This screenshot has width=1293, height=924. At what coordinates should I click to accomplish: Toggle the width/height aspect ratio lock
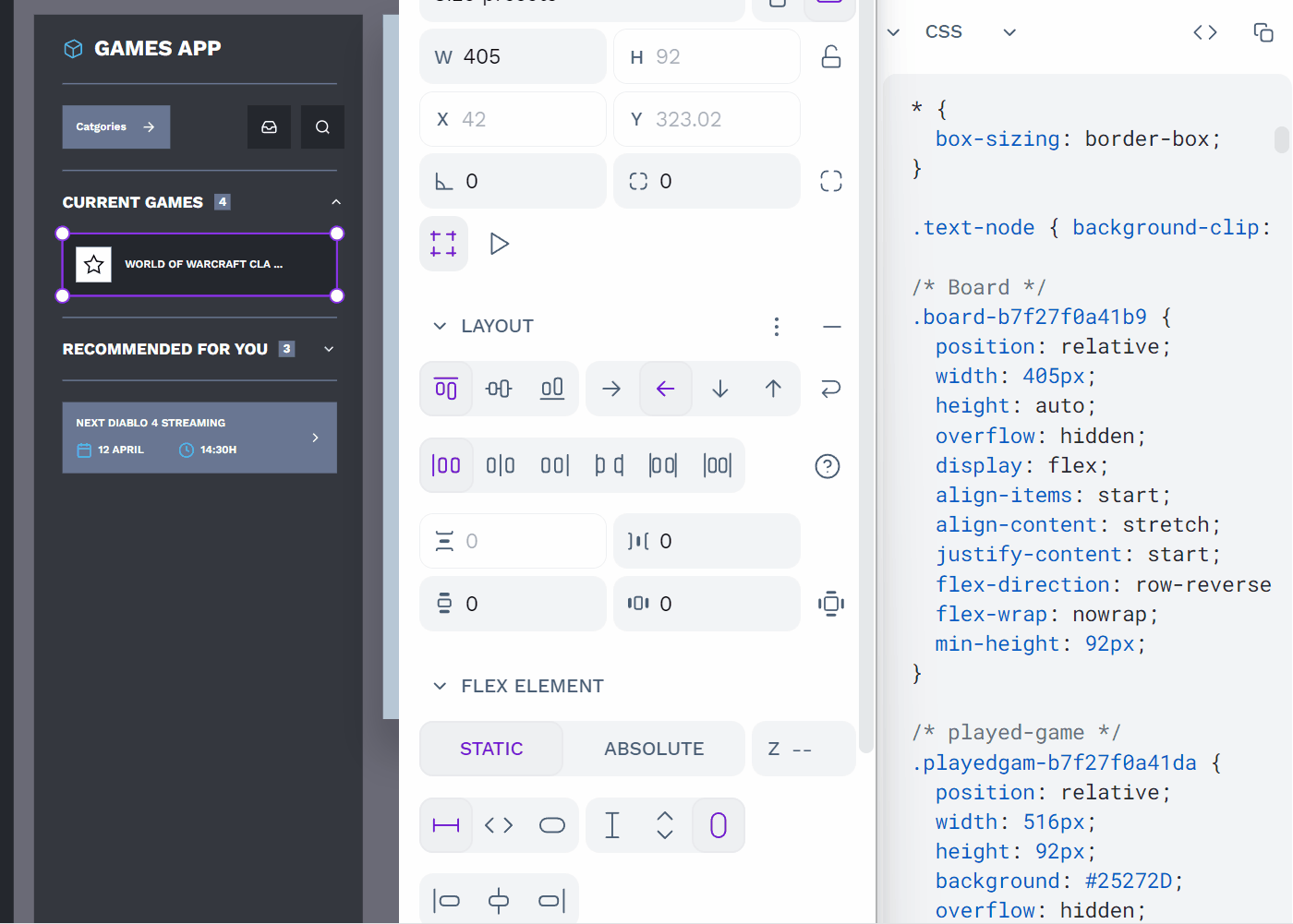(830, 56)
